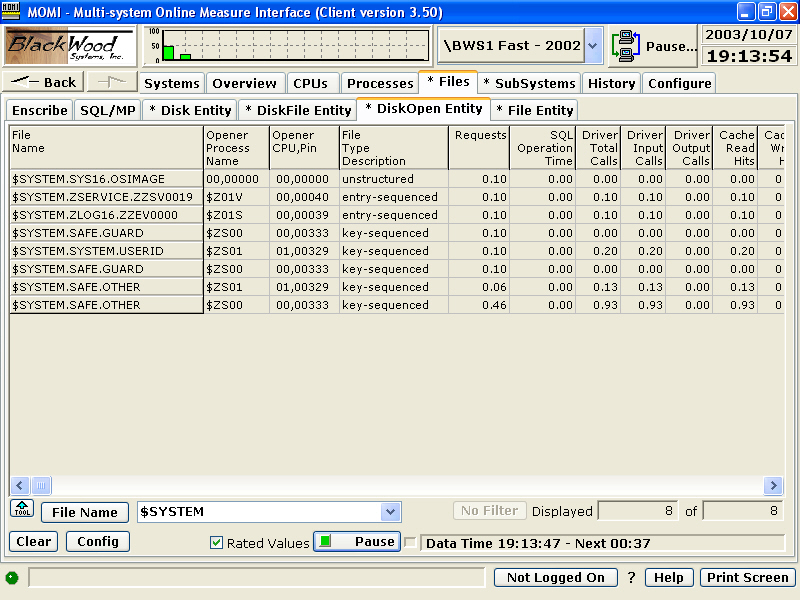Click the File Name column header
800x600 pixels.
(x=105, y=148)
